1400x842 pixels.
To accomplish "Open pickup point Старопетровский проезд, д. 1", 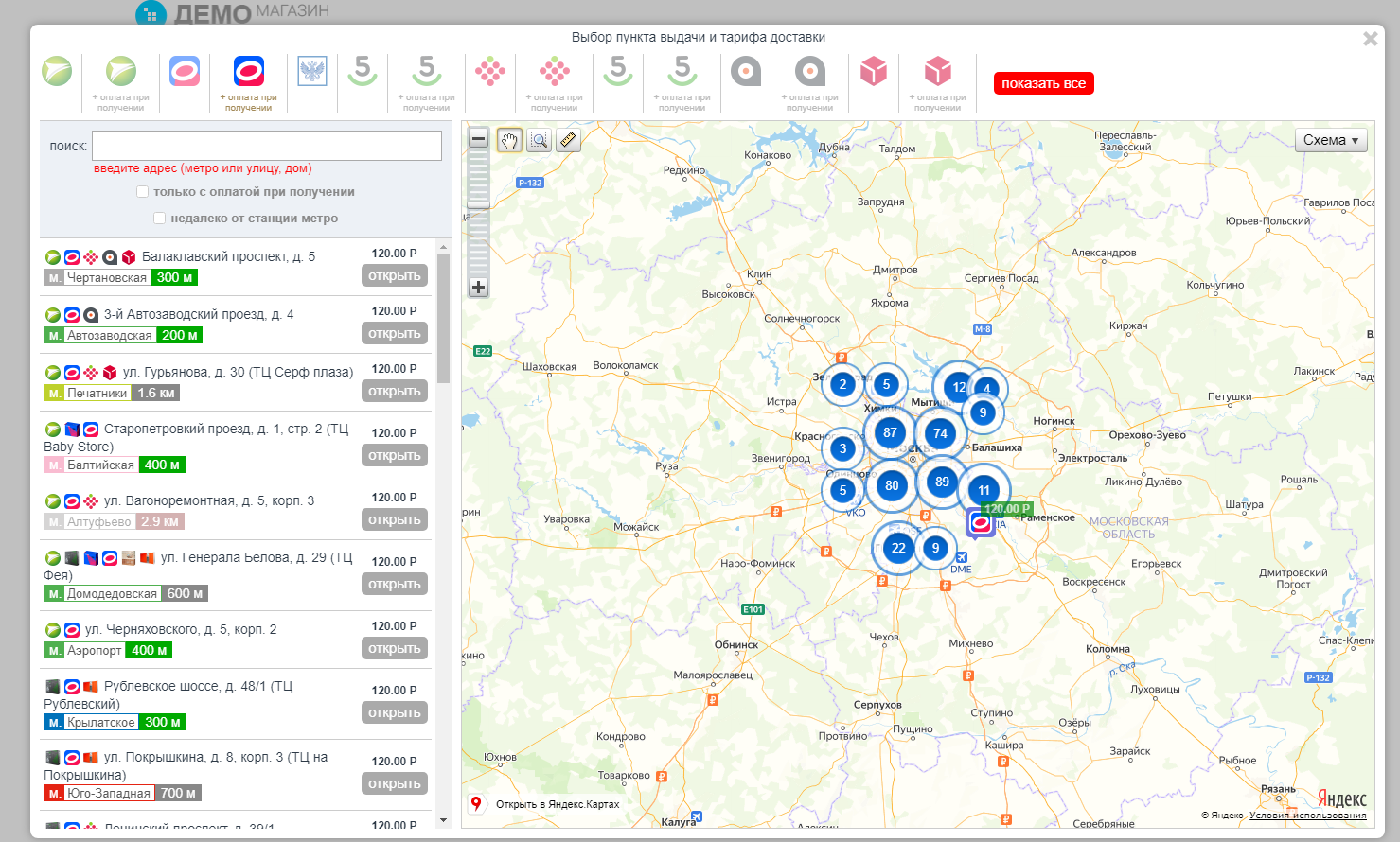I will click(395, 455).
